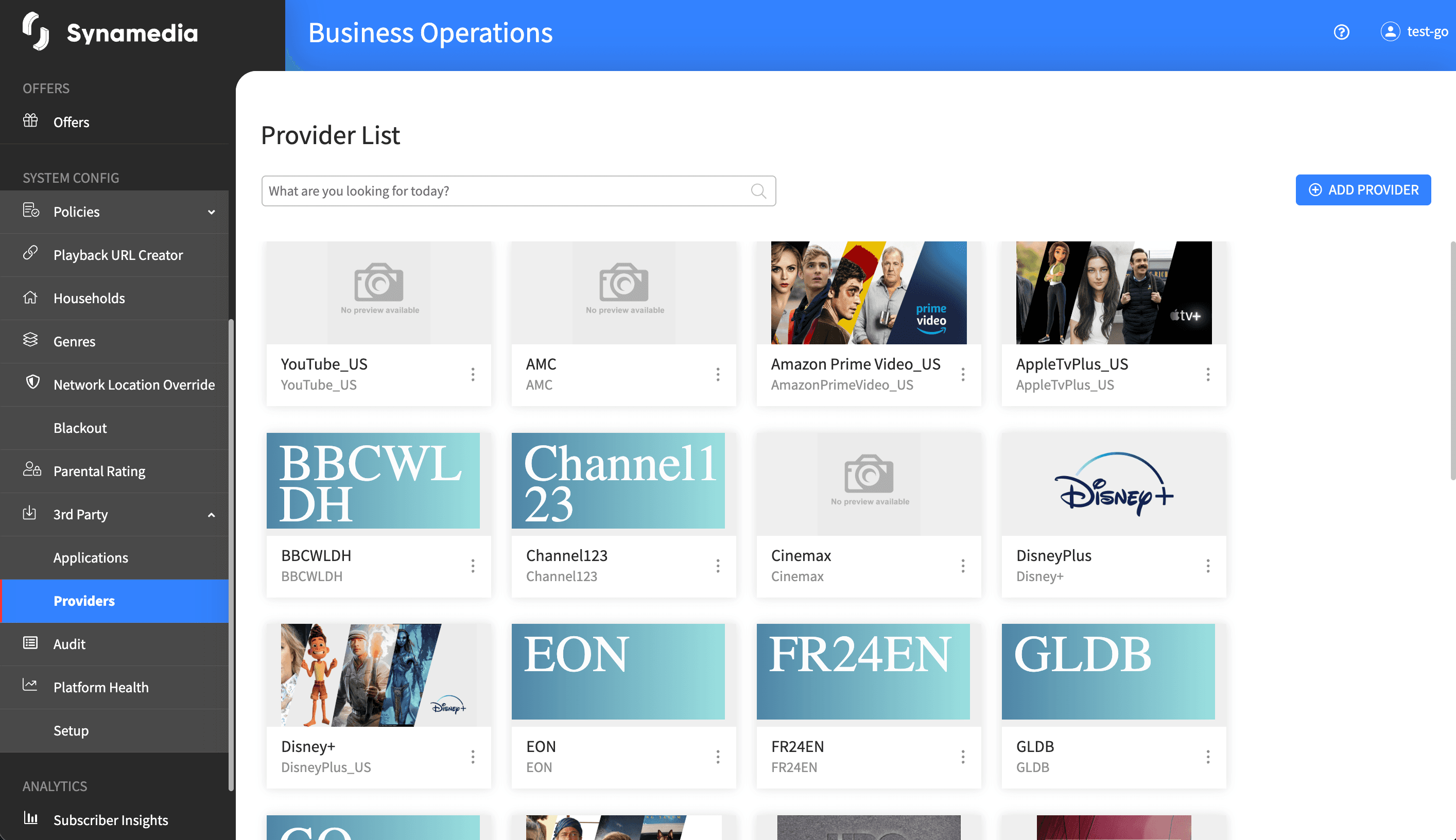
Task: Click the Cinemax no-preview thumbnail
Action: [x=869, y=484]
